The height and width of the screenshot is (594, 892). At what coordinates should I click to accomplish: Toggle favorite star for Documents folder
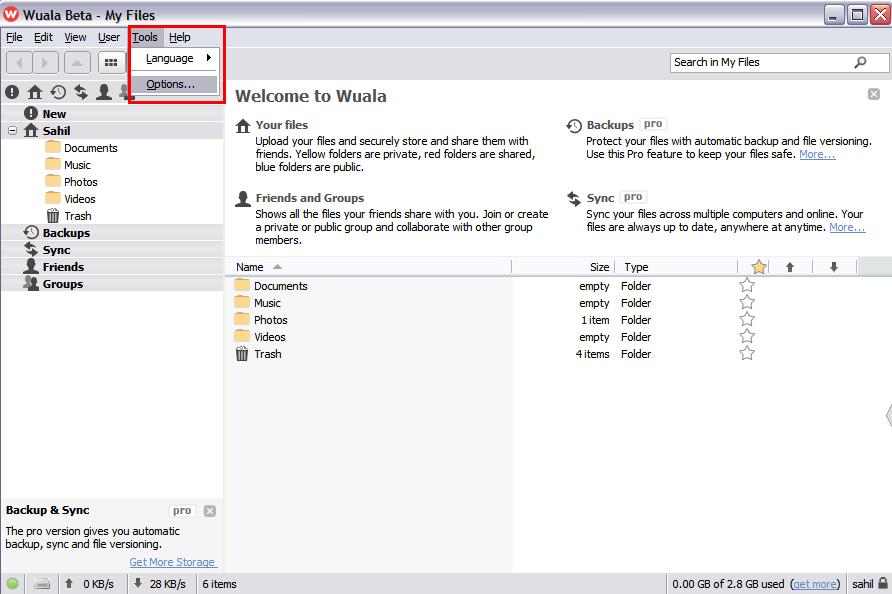tap(747, 285)
